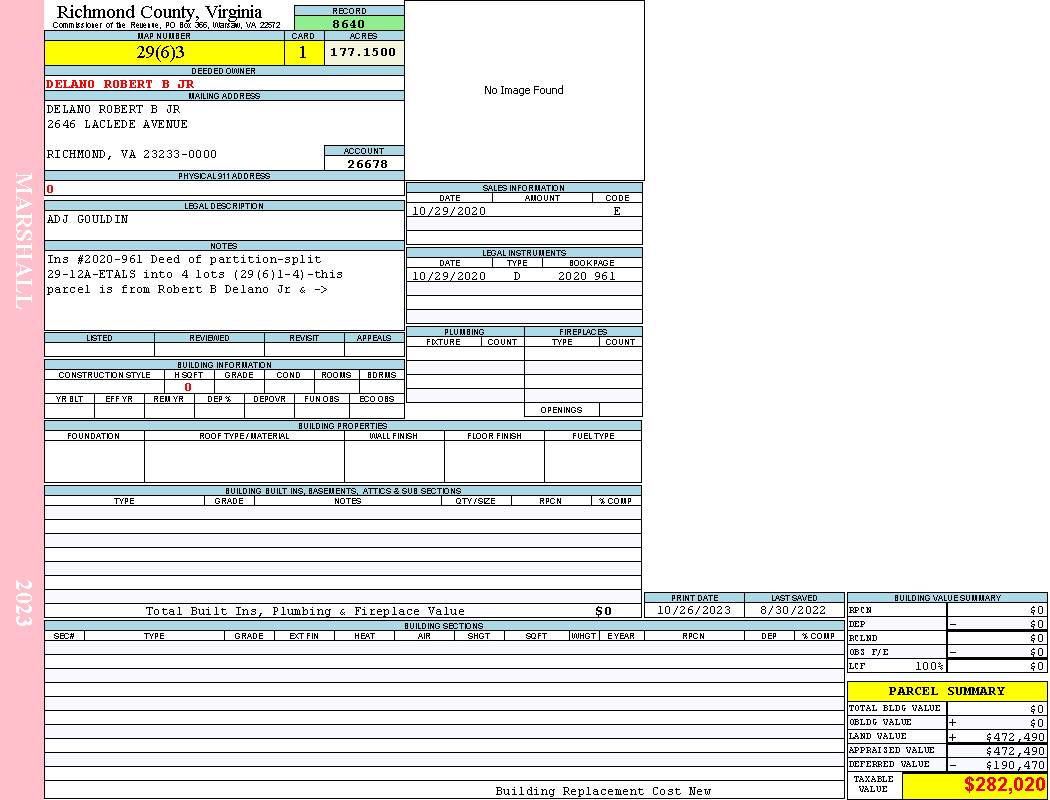Select the mailing street address 2646 LACLEDE AVENUE

117,124
